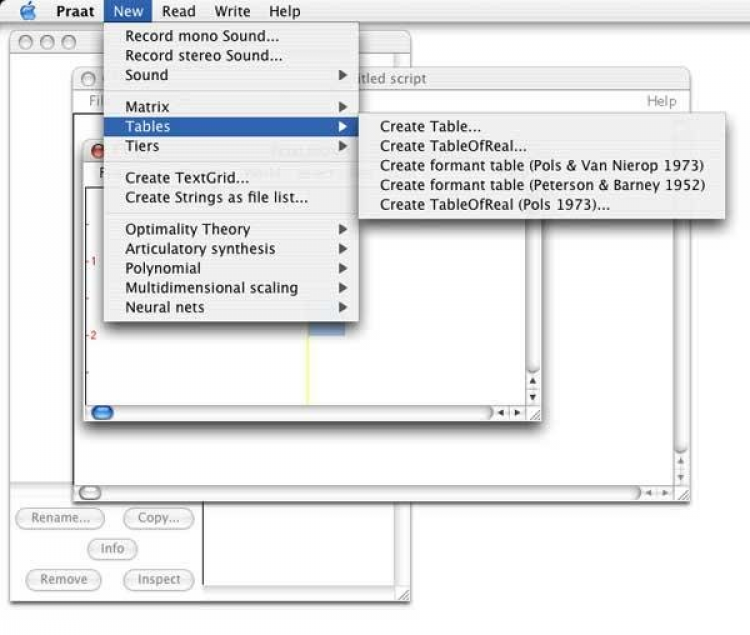Click the Copy... button
This screenshot has height=635, width=750.
pyautogui.click(x=159, y=518)
